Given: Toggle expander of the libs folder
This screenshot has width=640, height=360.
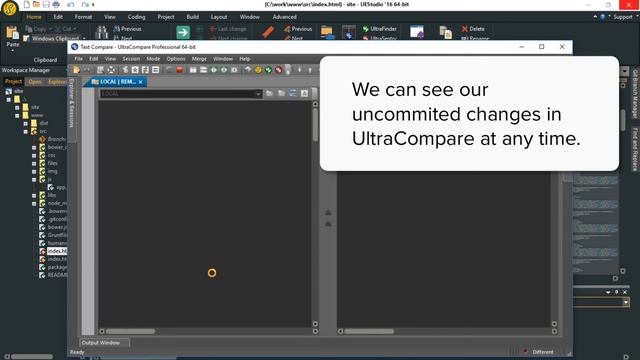Looking at the screenshot, I should (34, 196).
